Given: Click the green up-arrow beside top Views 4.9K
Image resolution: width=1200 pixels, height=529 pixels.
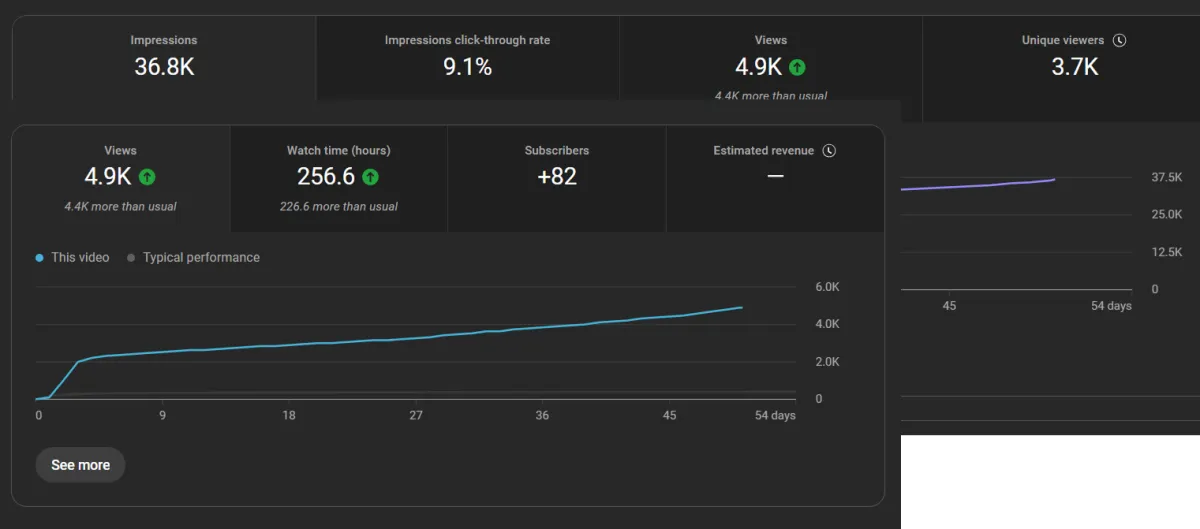Looking at the screenshot, I should click(x=797, y=68).
